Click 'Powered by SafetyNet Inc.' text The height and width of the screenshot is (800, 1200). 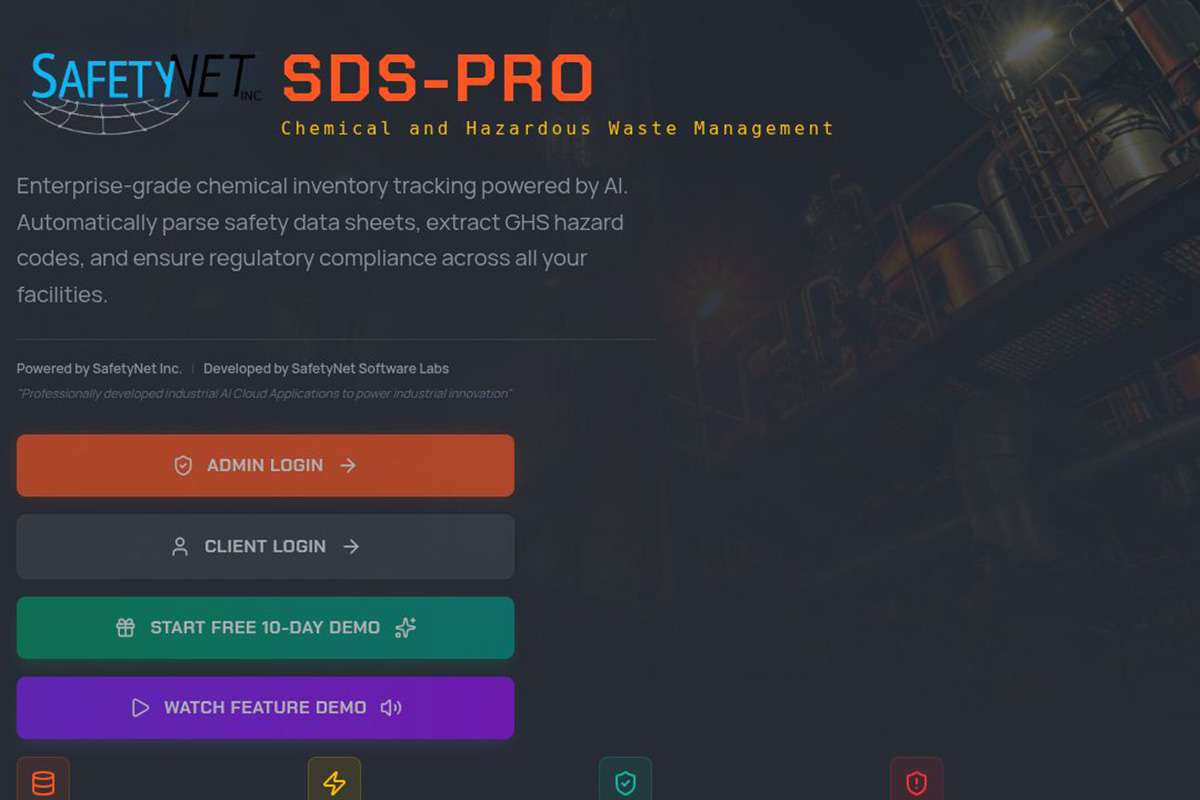point(99,369)
